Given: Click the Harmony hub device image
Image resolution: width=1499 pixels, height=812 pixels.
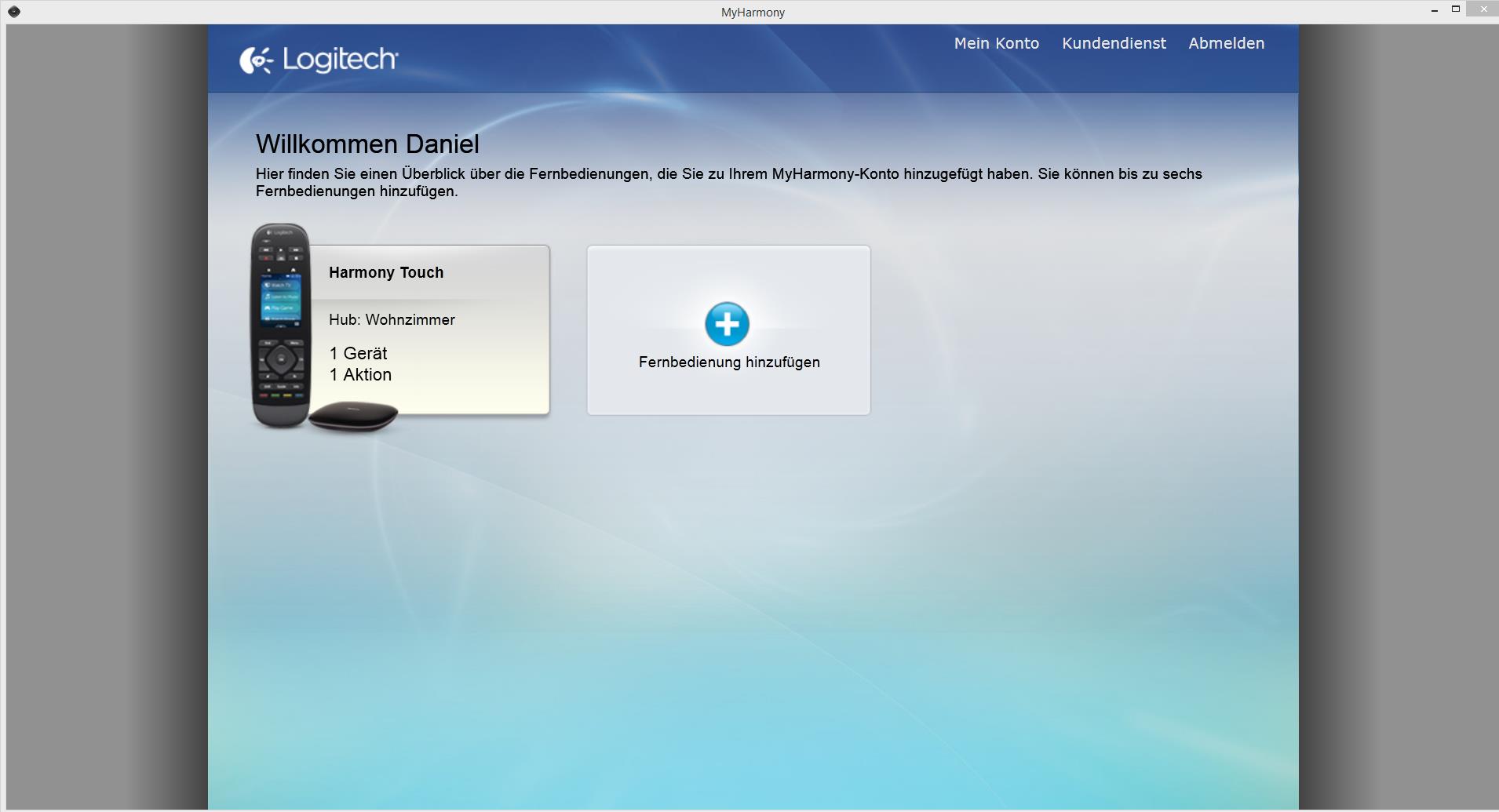Looking at the screenshot, I should (x=353, y=416).
